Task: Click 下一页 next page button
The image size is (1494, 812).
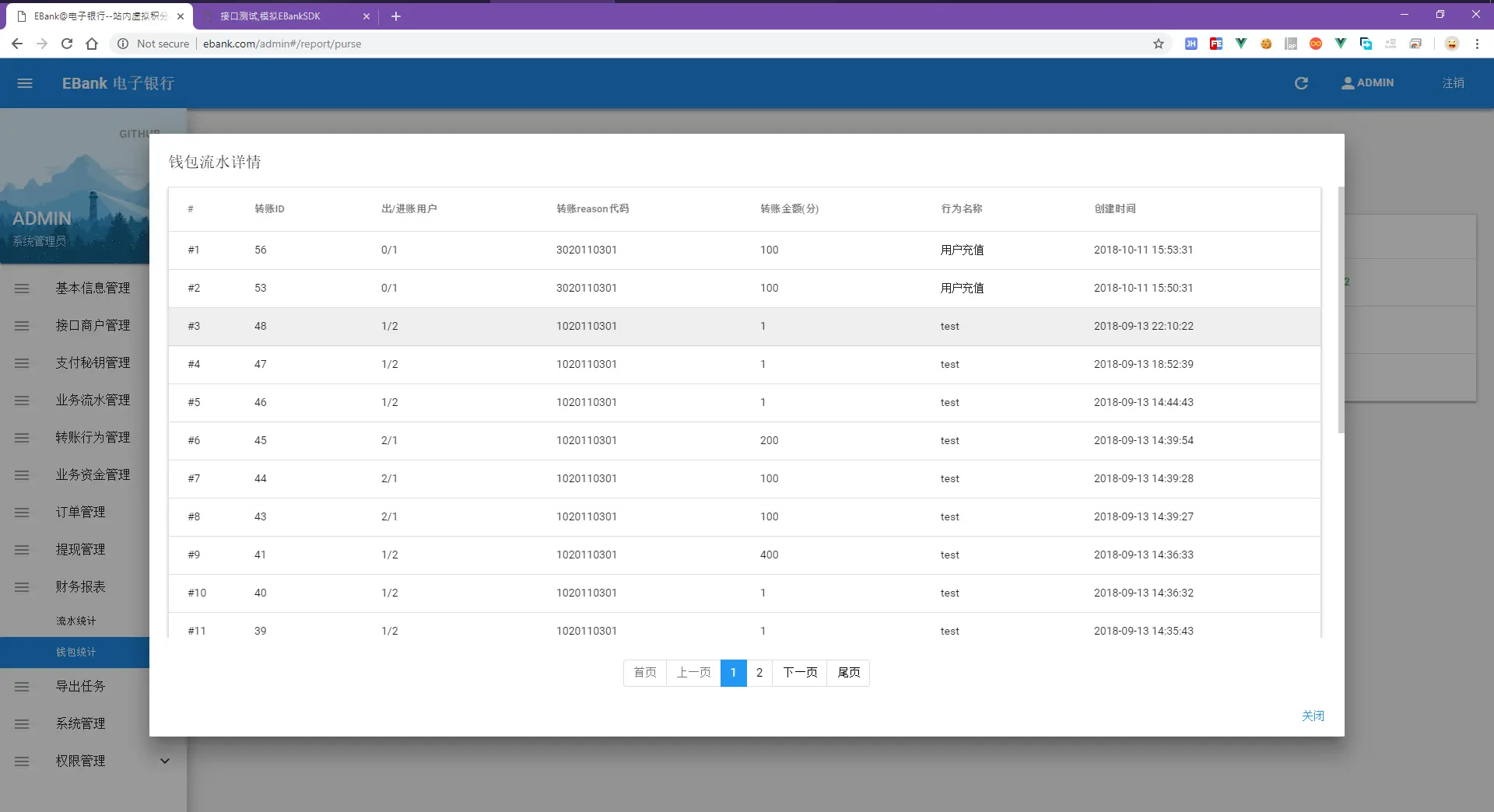Action: point(800,673)
